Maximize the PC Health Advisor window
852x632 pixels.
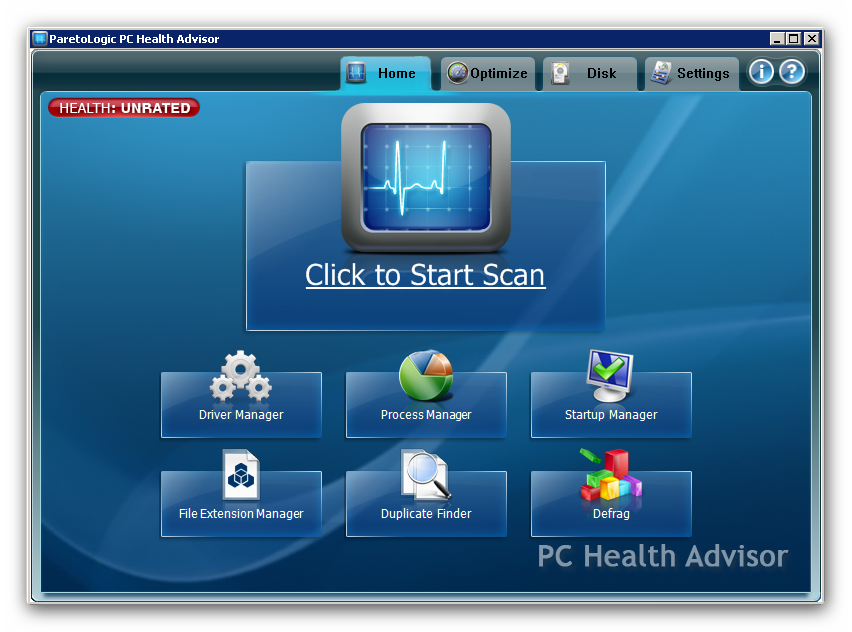pos(793,39)
